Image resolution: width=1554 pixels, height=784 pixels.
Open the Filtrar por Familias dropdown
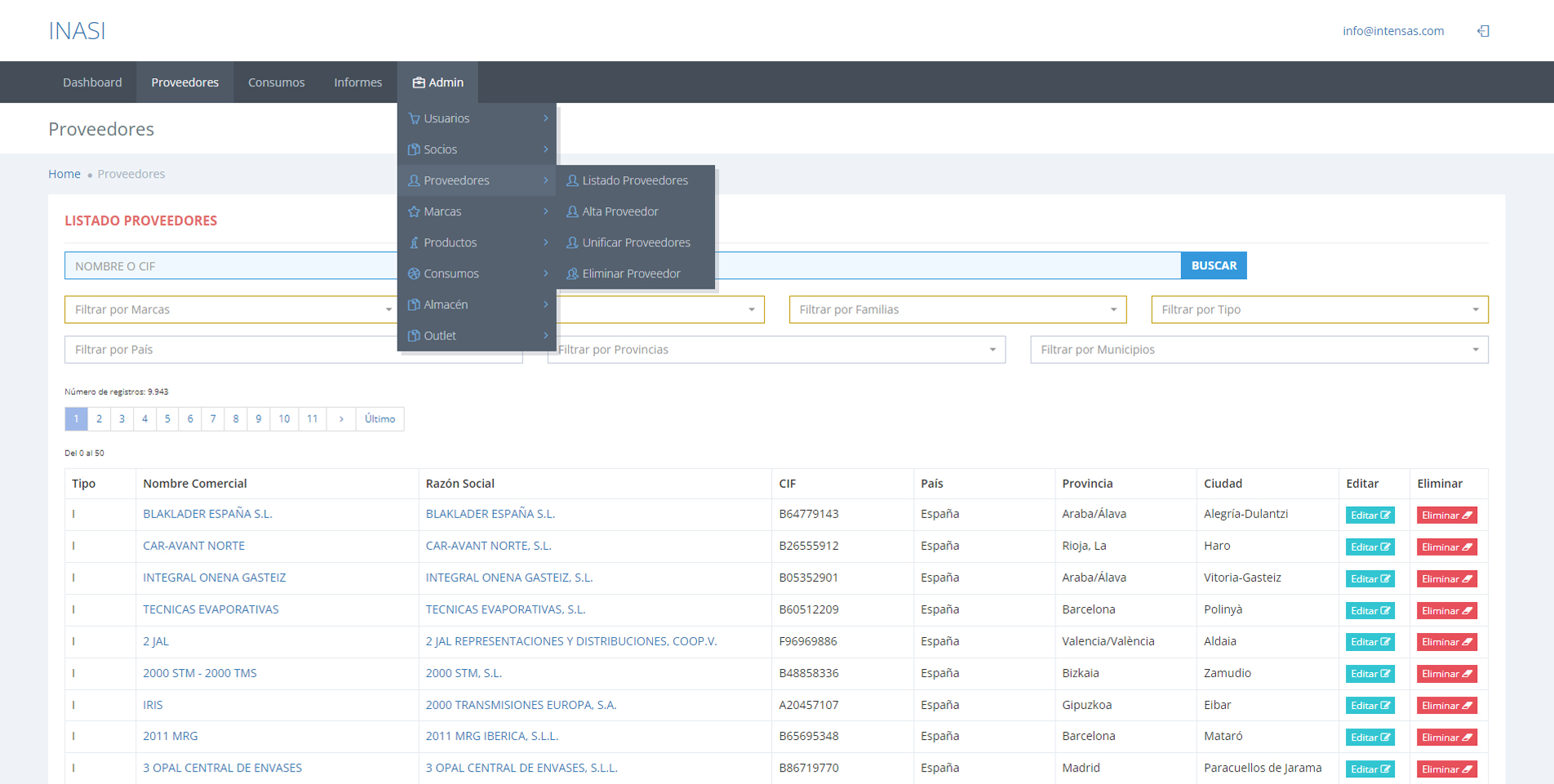point(957,310)
